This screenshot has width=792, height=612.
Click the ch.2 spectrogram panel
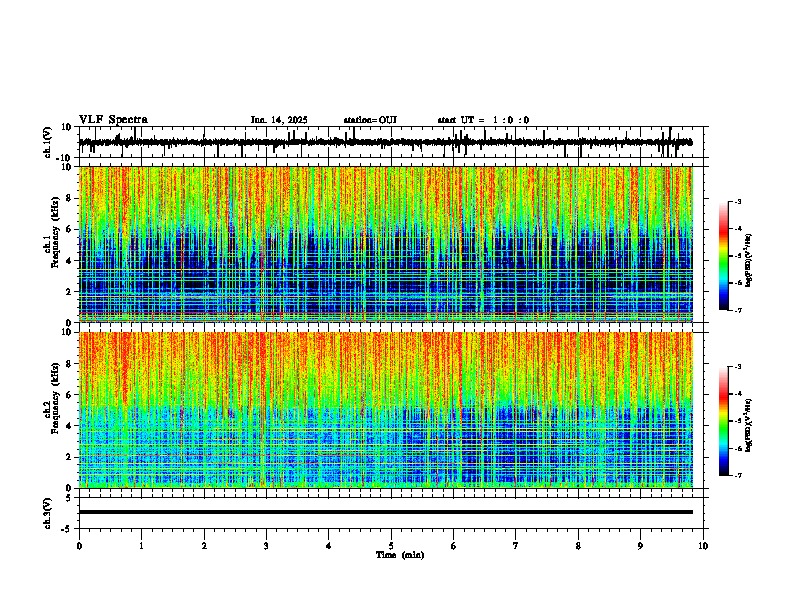386,410
